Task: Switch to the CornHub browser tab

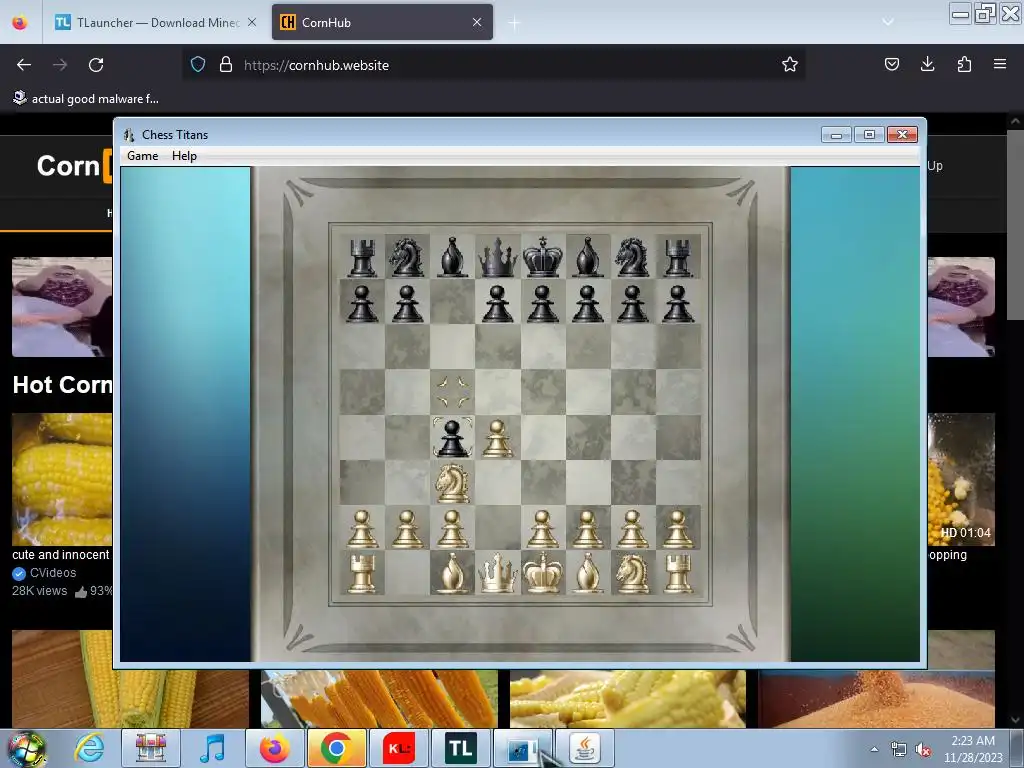Action: click(x=382, y=22)
